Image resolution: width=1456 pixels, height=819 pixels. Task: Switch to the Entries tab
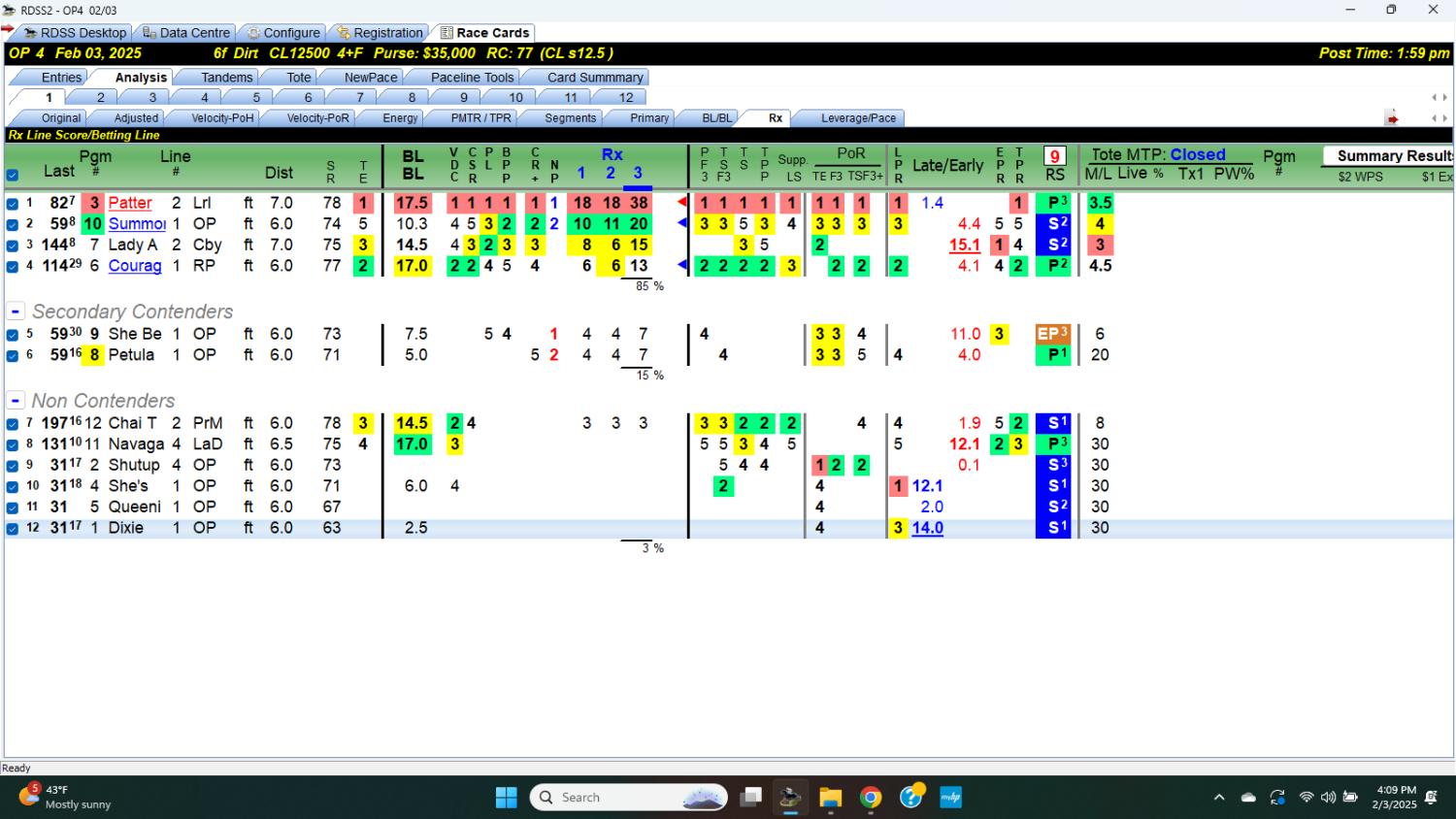61,77
